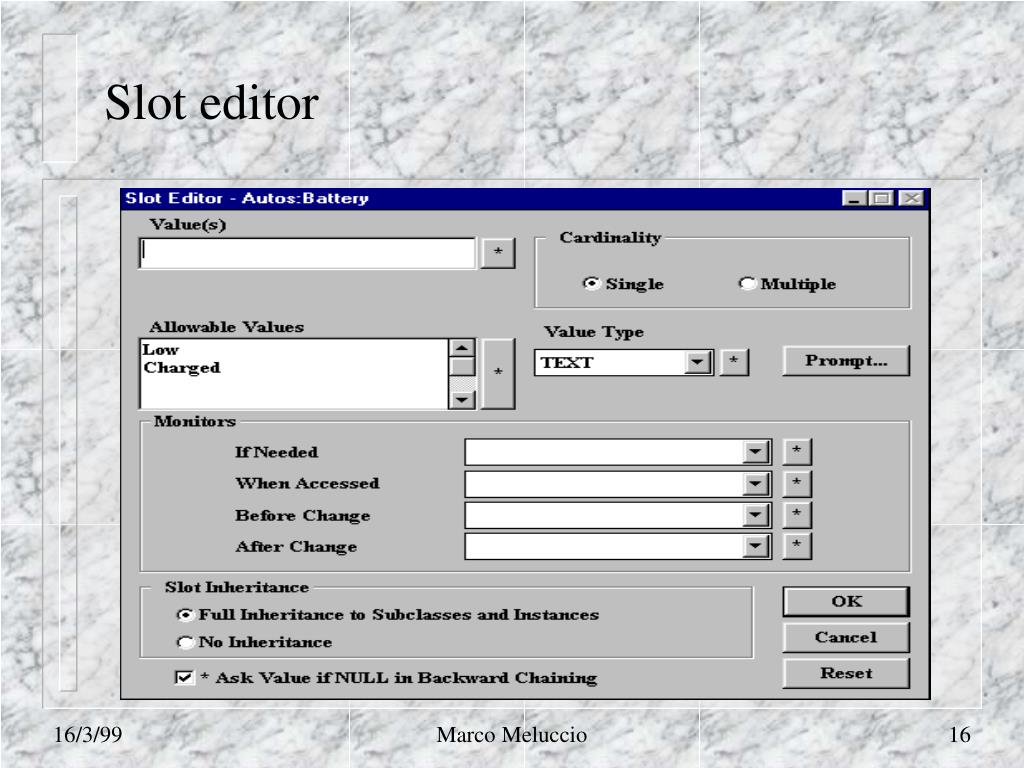Click the asterisk button next to Value Type
Viewport: 1024px width, 768px height.
734,362
